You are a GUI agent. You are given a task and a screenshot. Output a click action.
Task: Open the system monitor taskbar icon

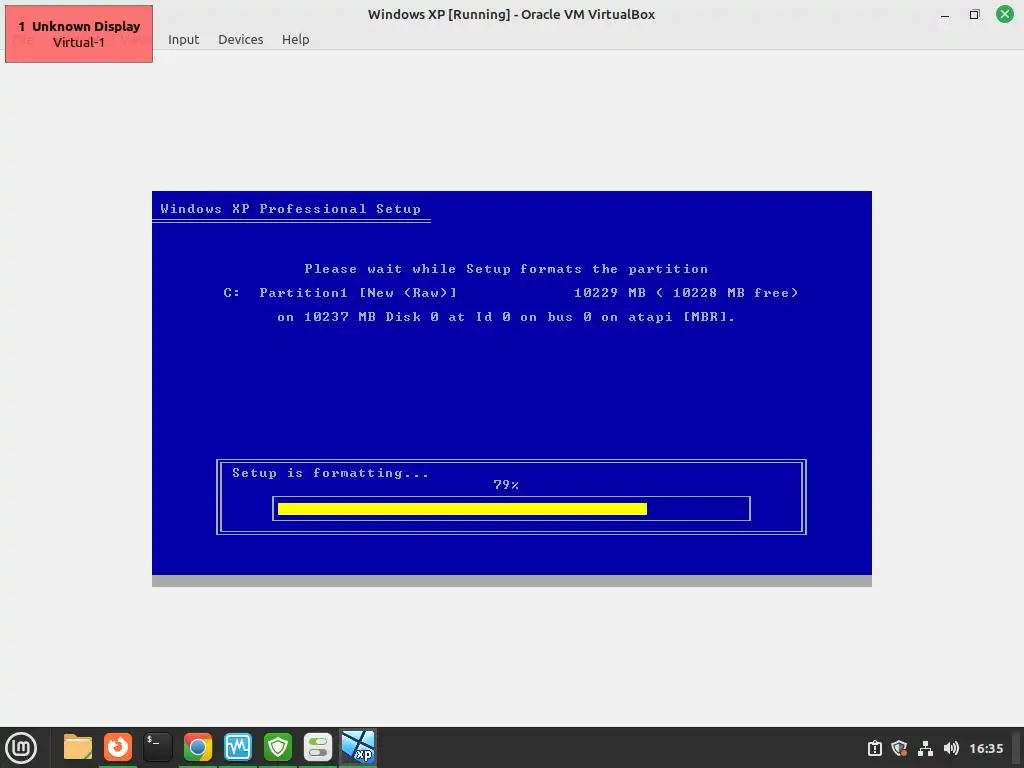click(x=238, y=748)
